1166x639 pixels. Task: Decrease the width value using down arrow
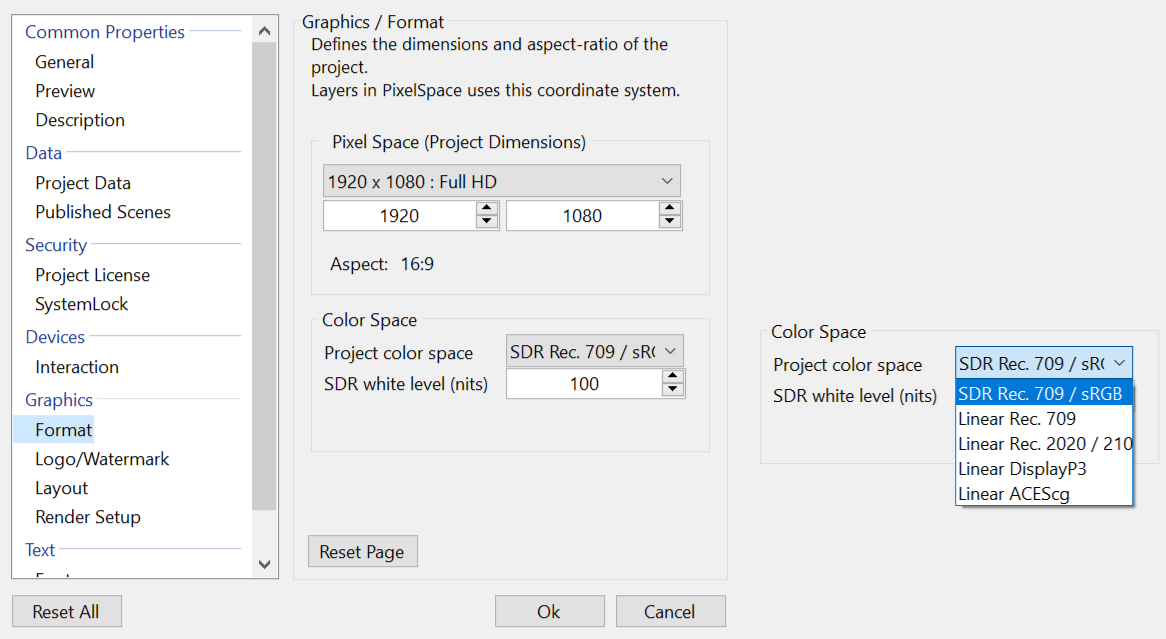tap(487, 222)
